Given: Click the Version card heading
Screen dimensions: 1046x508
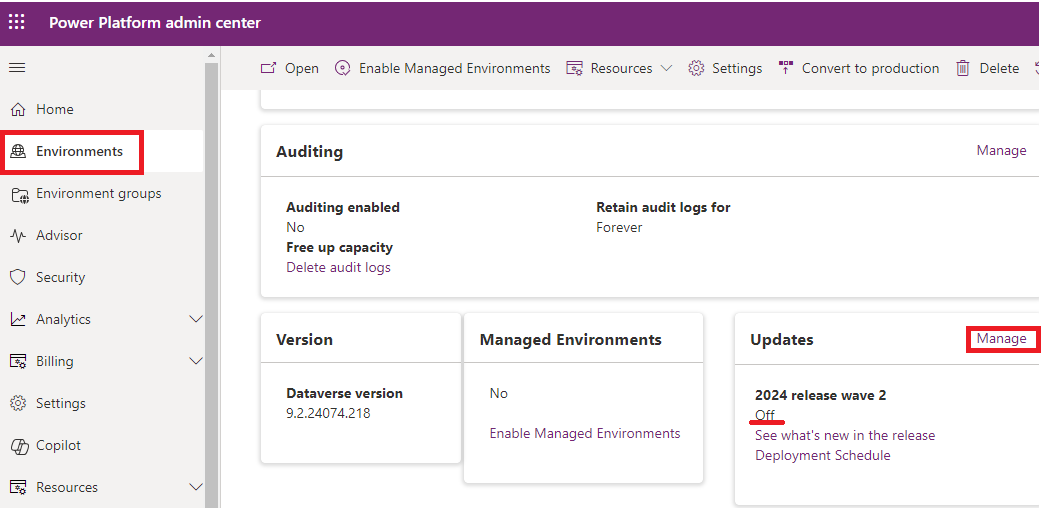Looking at the screenshot, I should pyautogui.click(x=304, y=339).
